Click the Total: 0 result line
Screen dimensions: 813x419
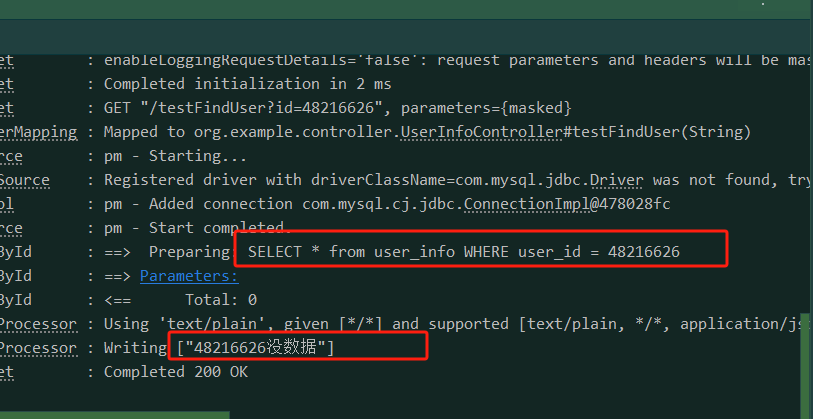221,300
